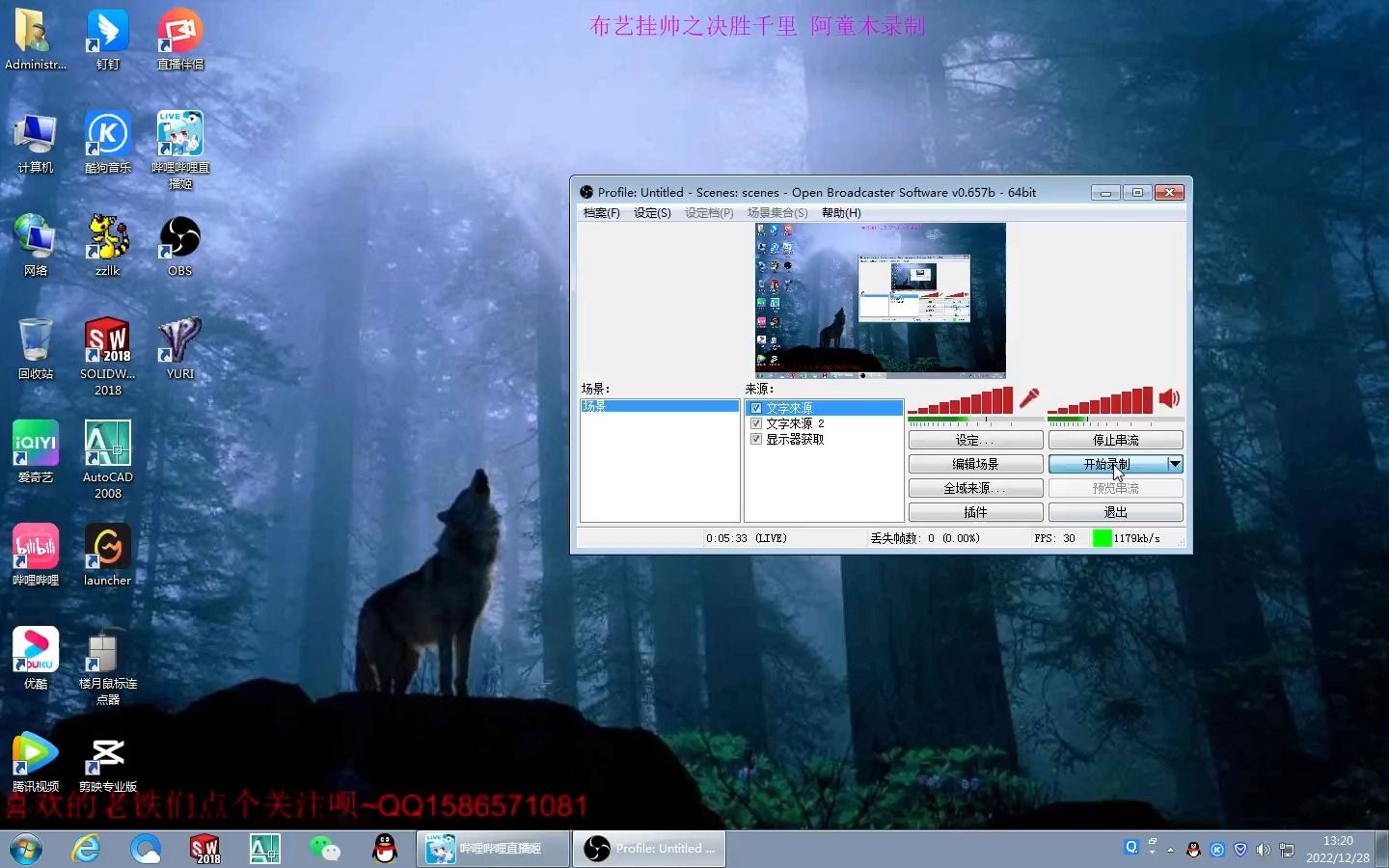Adjust desktop audio volume bar in OBS

point(1100,399)
